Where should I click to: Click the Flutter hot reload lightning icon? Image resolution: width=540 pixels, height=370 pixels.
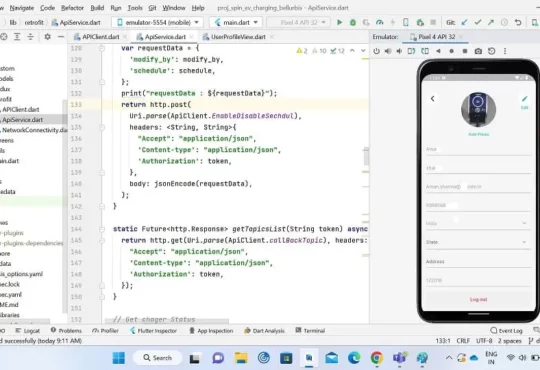[x=393, y=22]
